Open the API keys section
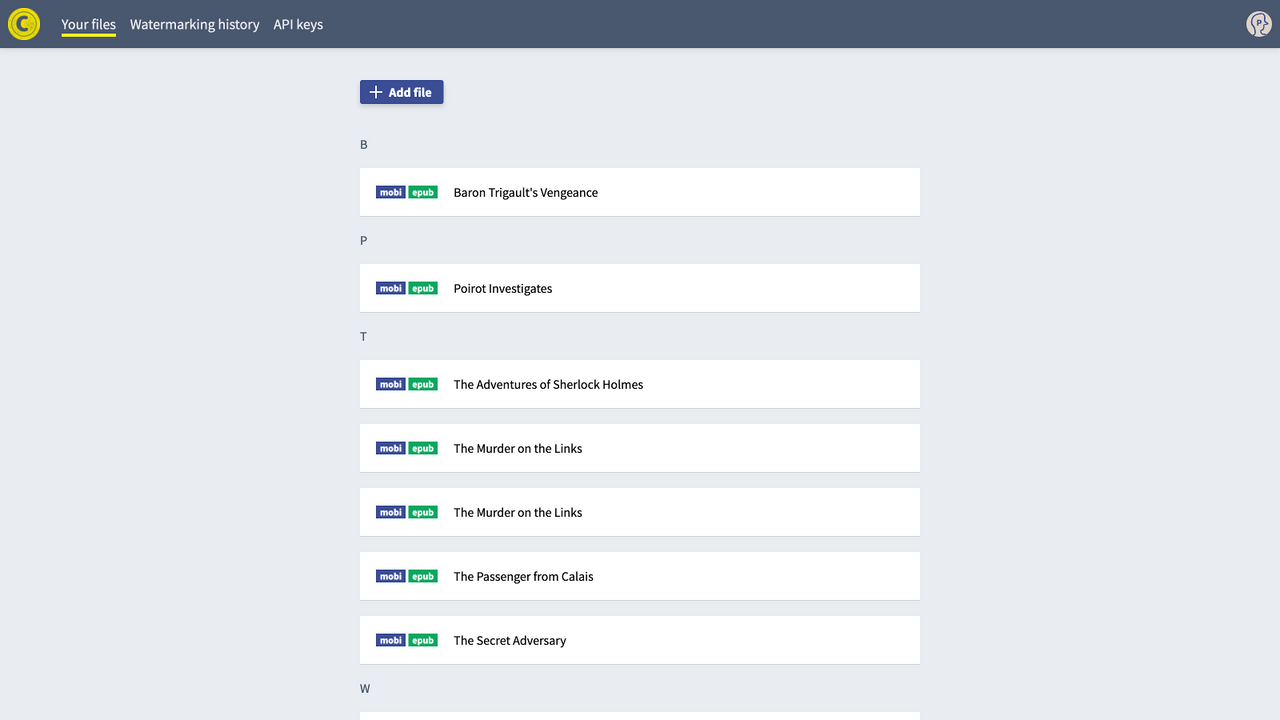The width and height of the screenshot is (1280, 720). pos(298,24)
